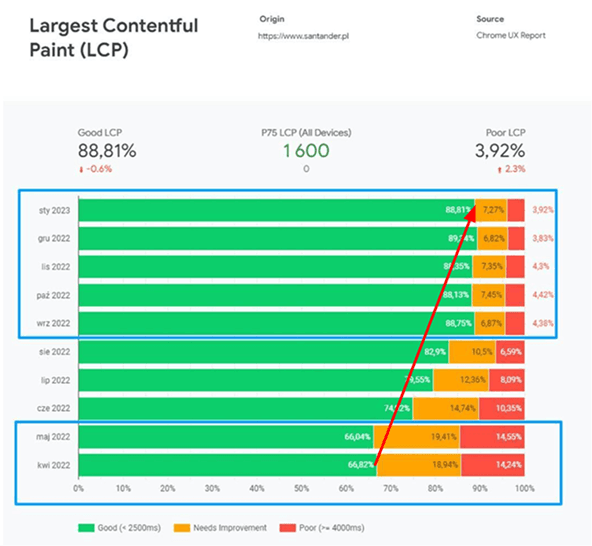Image resolution: width=592 pixels, height=546 pixels.
Task: Click the Poor LCP 3,92% scorecard
Action: tap(500, 150)
